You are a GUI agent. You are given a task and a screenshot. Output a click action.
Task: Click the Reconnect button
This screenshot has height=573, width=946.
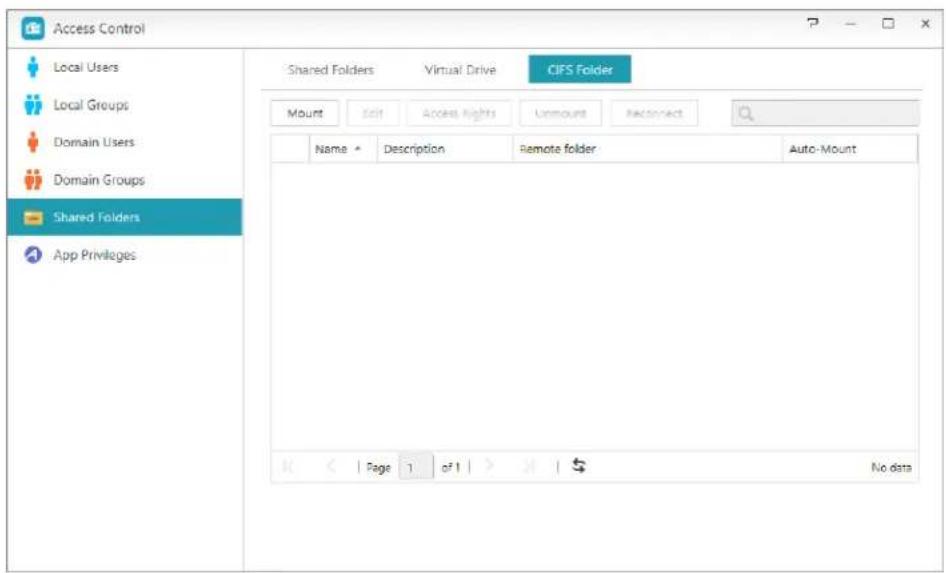click(x=654, y=113)
